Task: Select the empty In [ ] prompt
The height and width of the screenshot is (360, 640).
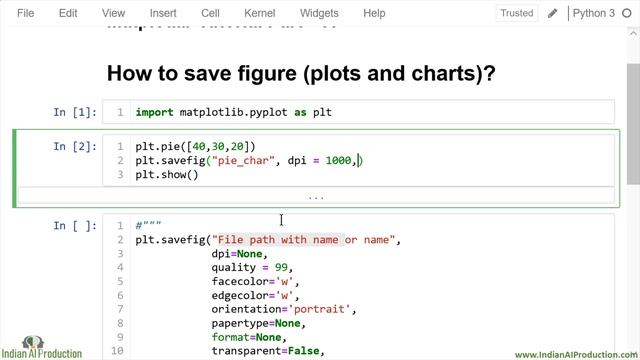Action: [x=75, y=225]
